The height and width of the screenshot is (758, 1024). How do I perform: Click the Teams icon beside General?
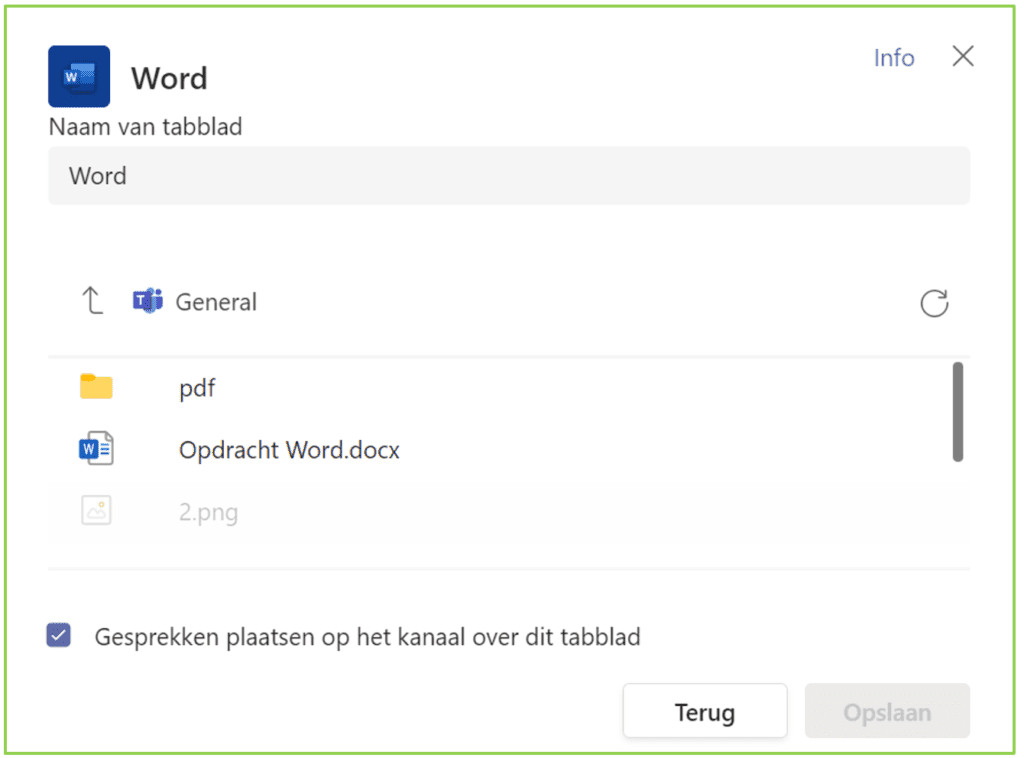pos(148,301)
